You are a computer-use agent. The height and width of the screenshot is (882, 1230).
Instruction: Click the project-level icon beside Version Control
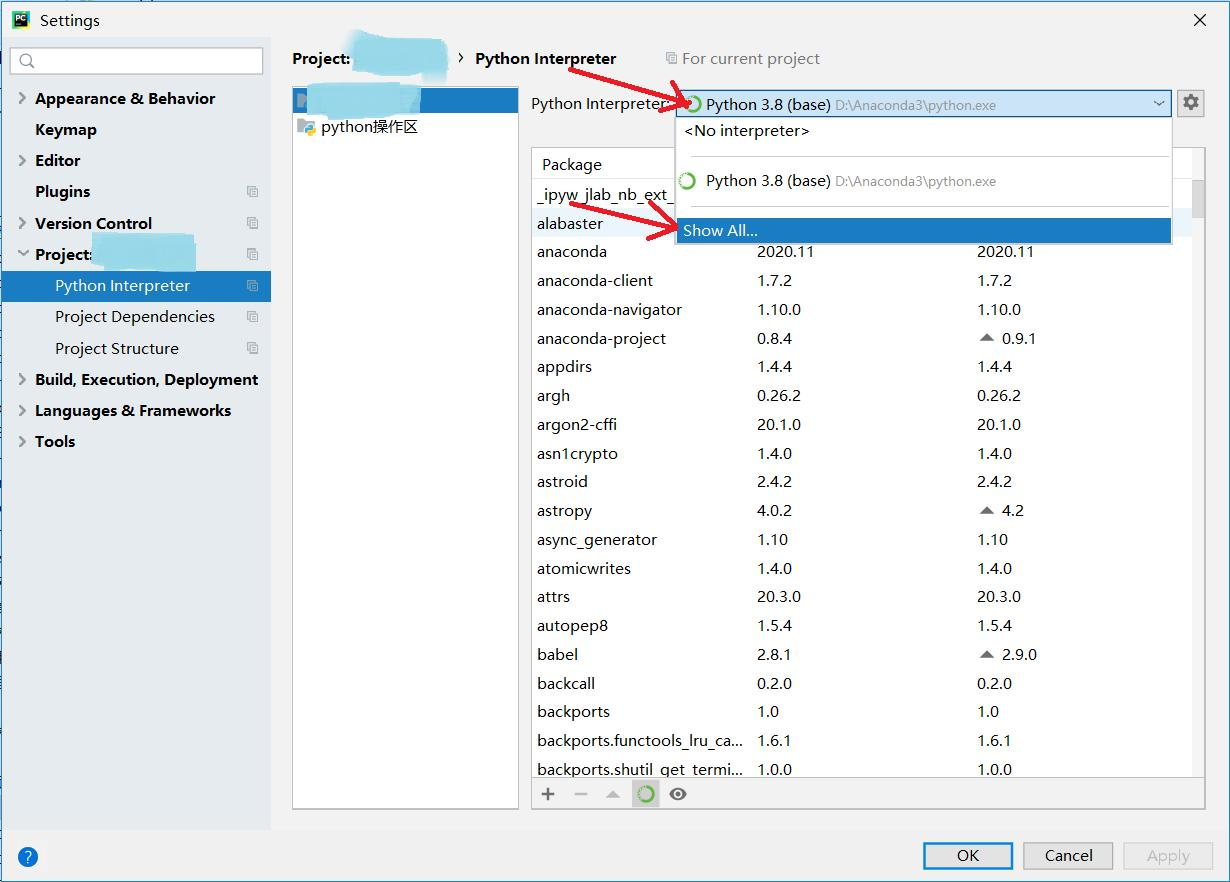(x=252, y=223)
